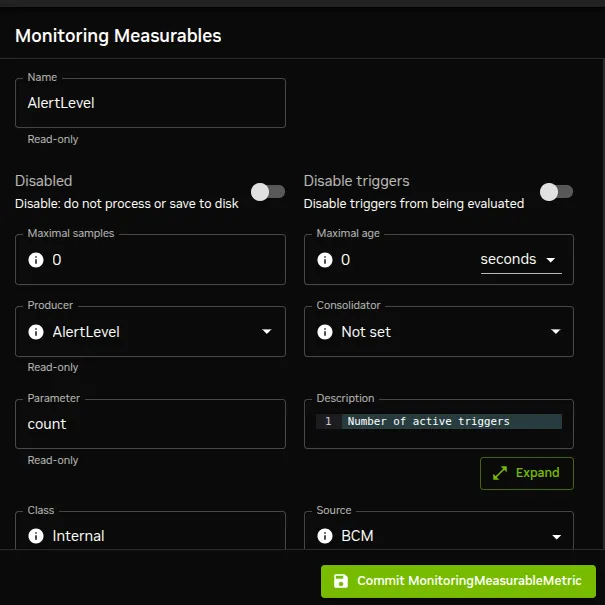The width and height of the screenshot is (605, 605).
Task: Open the Producer dropdown arrow
Action: pos(267,331)
